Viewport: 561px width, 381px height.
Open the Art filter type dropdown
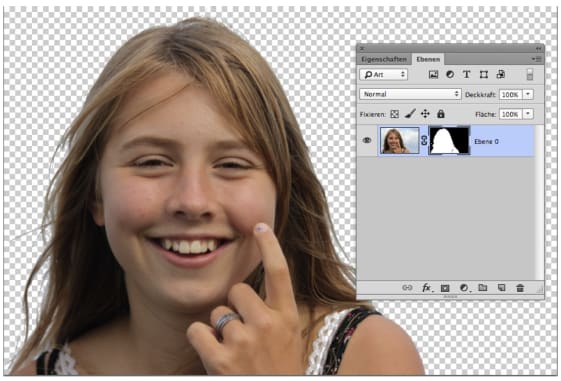(x=384, y=74)
